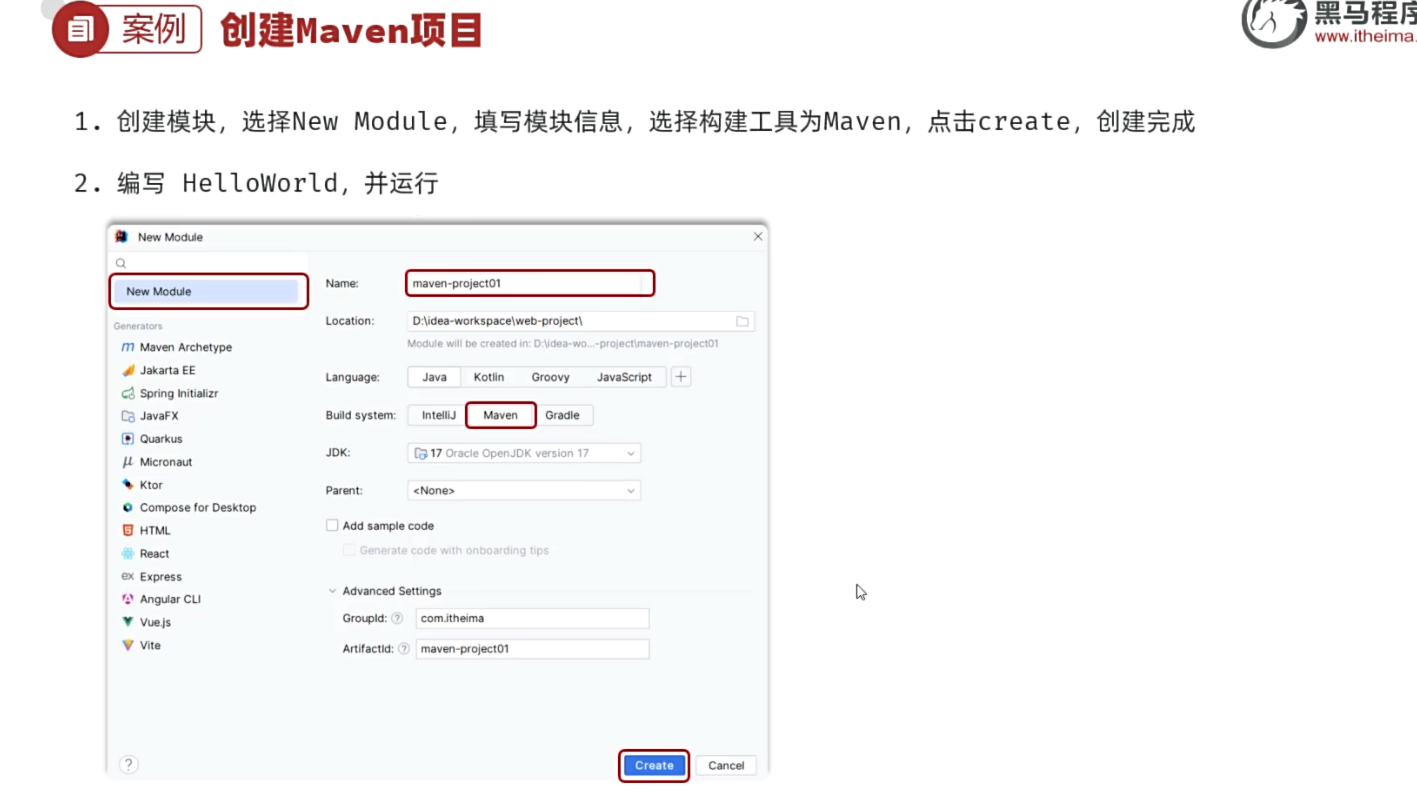Click the Vue.js generator icon

(128, 622)
